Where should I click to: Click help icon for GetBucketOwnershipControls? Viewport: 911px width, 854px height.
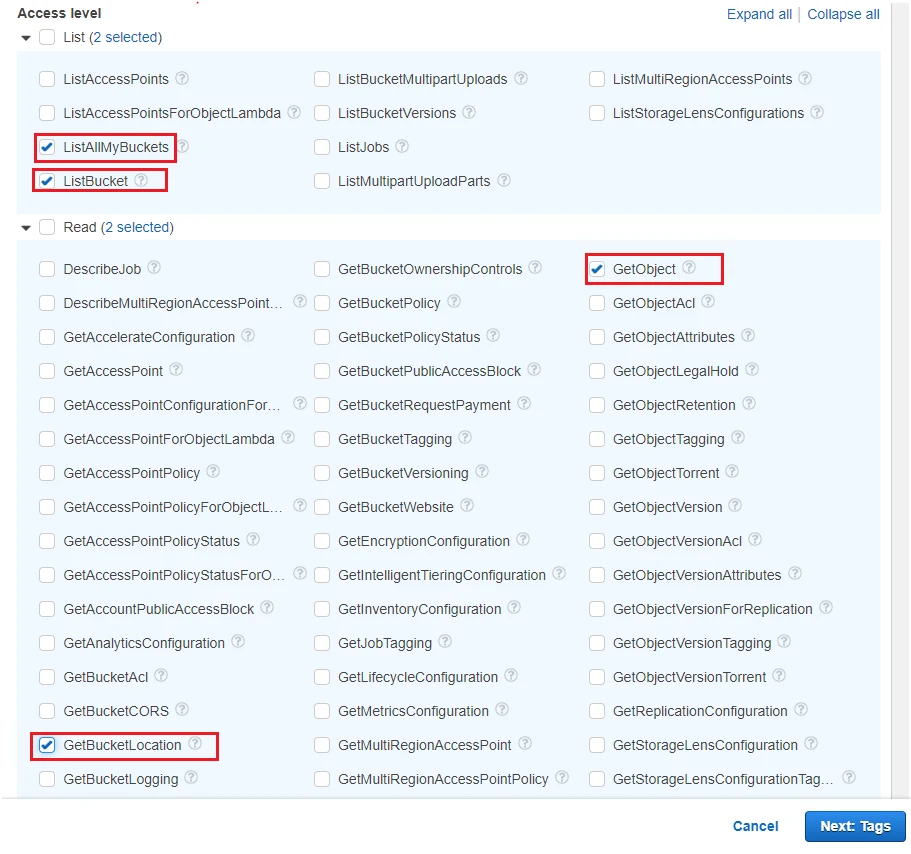click(535, 267)
